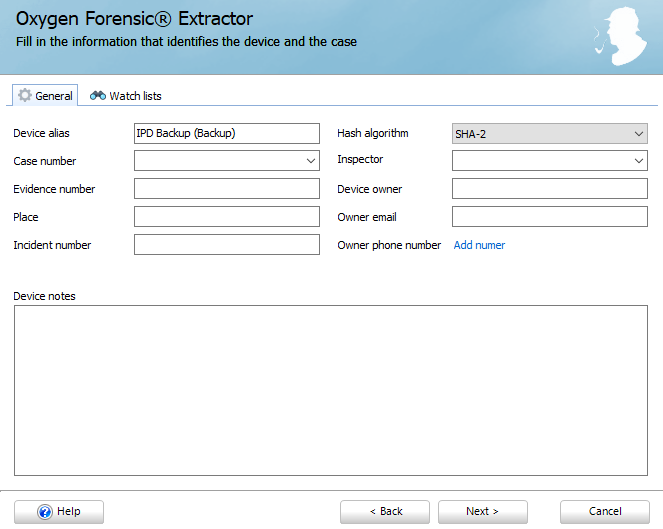Open the Hash algorithm SHA-2 dropdown
This screenshot has width=663, height=529.
(x=550, y=134)
